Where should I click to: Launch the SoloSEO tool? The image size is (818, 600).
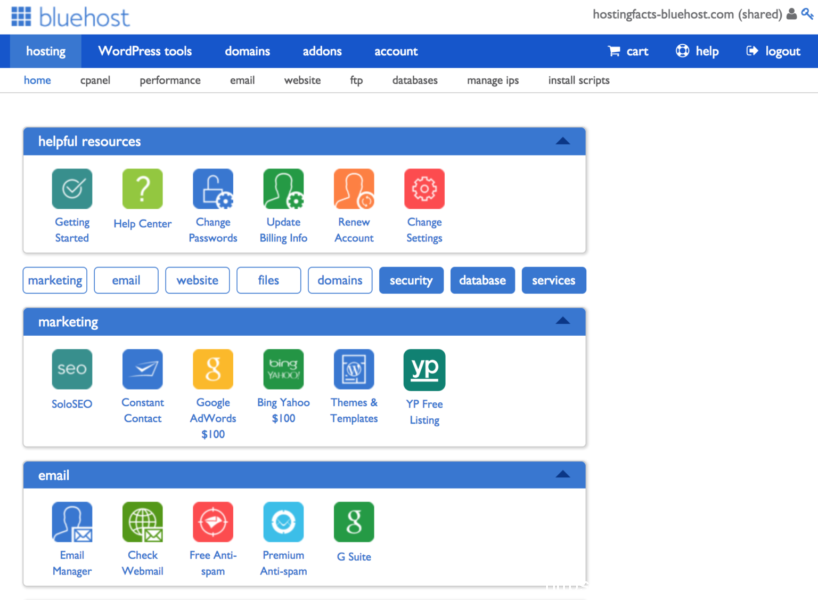[x=72, y=369]
